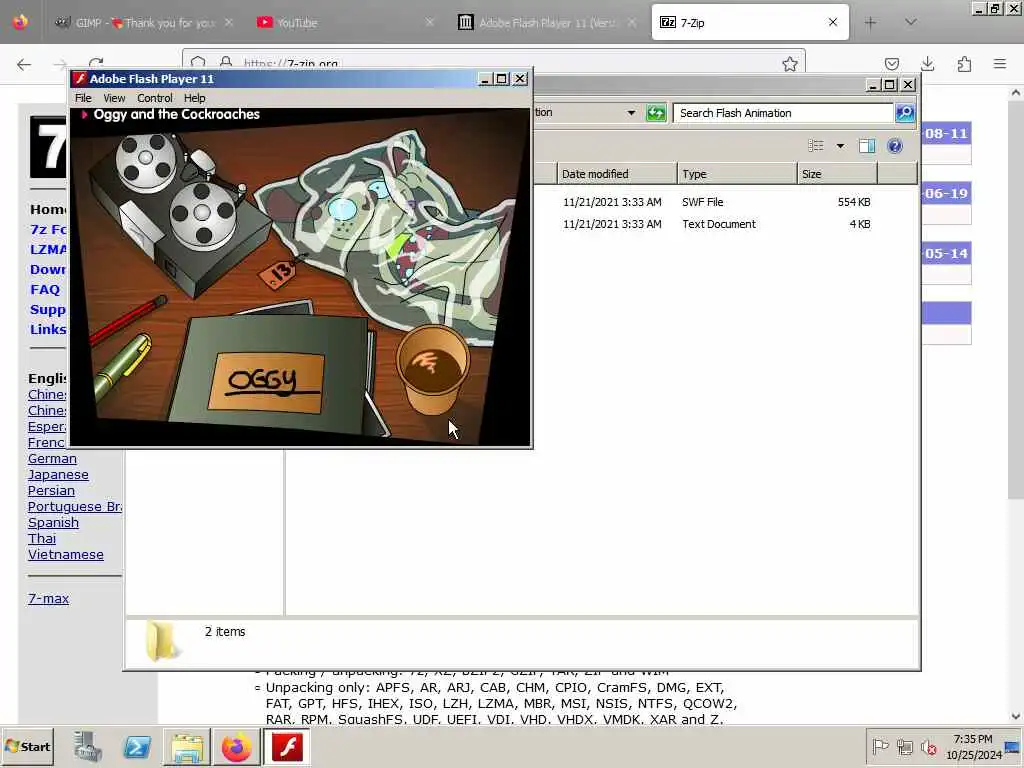Click the Flash Player taskbar button
The image size is (1024, 768).
tap(287, 746)
